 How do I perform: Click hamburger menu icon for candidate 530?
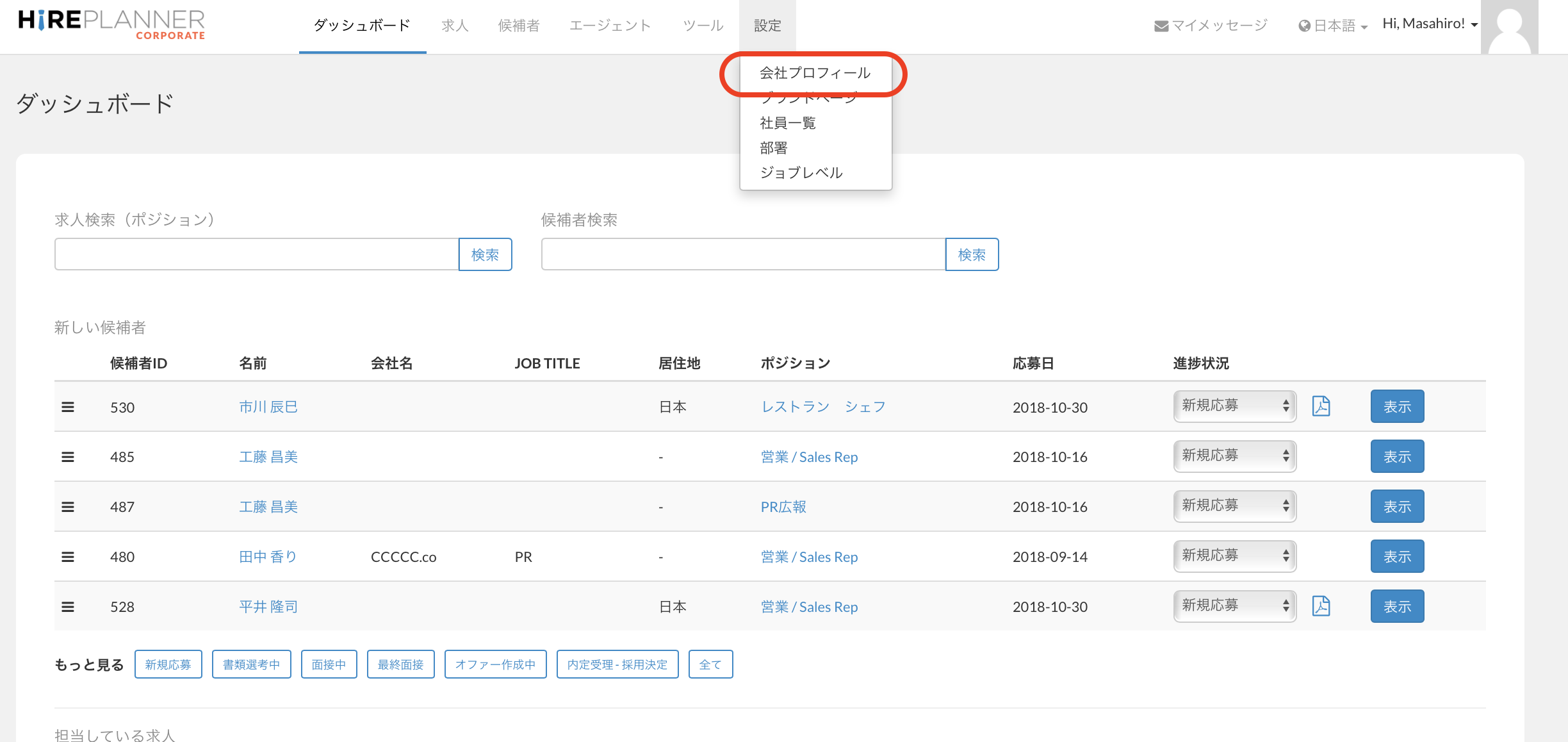point(68,407)
